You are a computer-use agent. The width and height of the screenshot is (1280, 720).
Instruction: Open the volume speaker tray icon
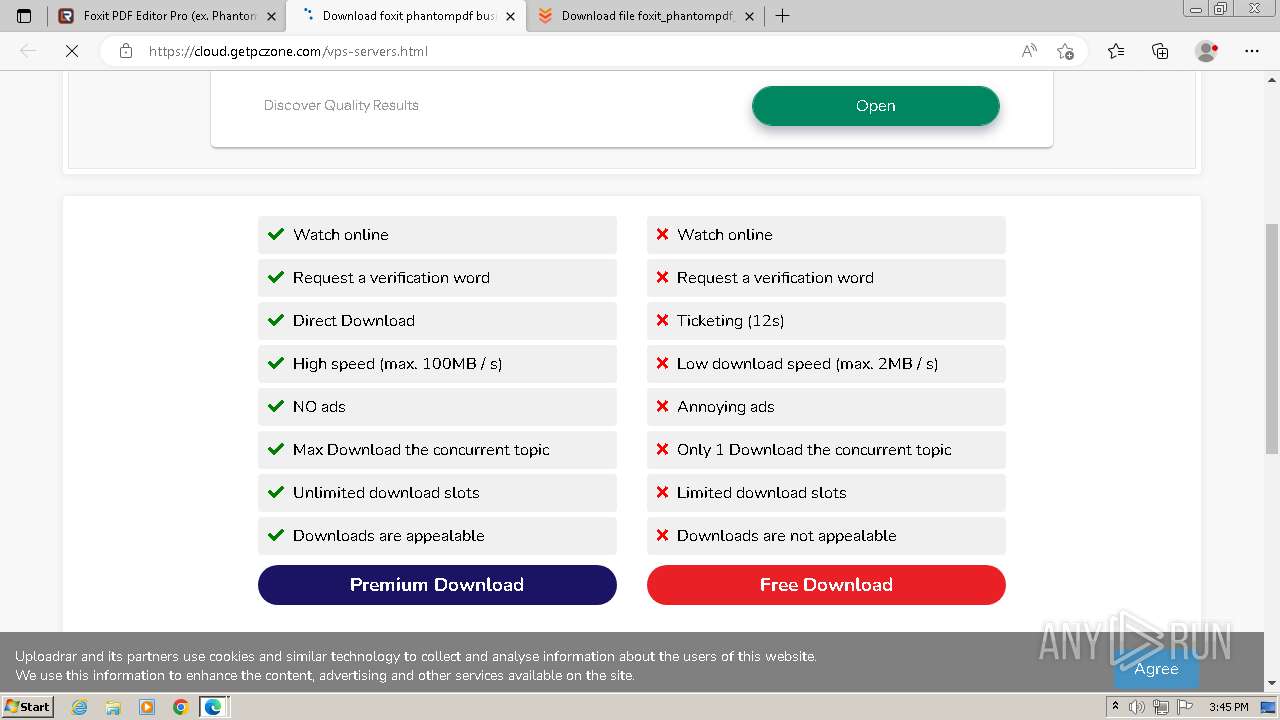point(1137,707)
